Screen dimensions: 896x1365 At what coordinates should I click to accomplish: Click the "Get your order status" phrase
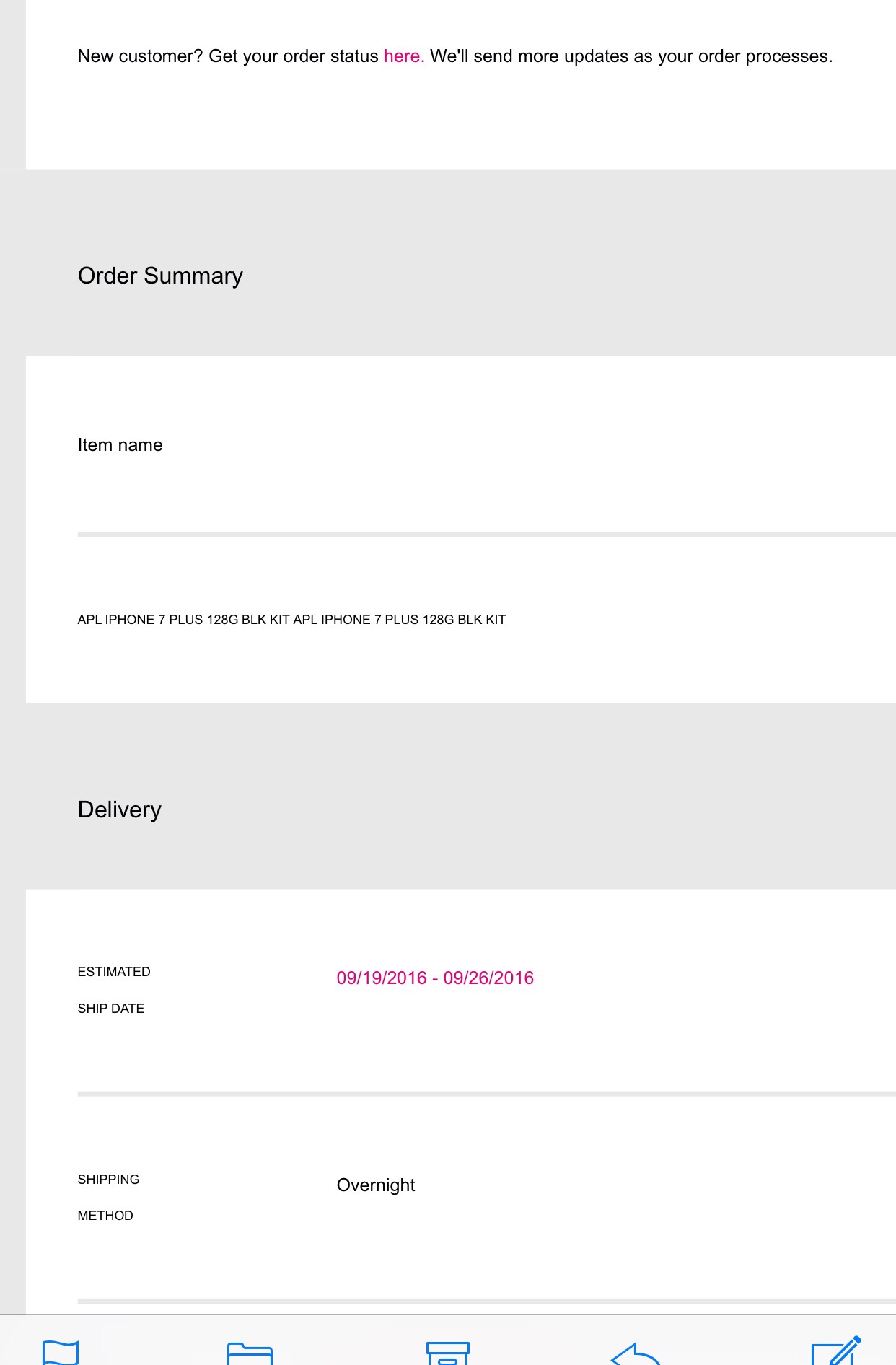coord(293,56)
